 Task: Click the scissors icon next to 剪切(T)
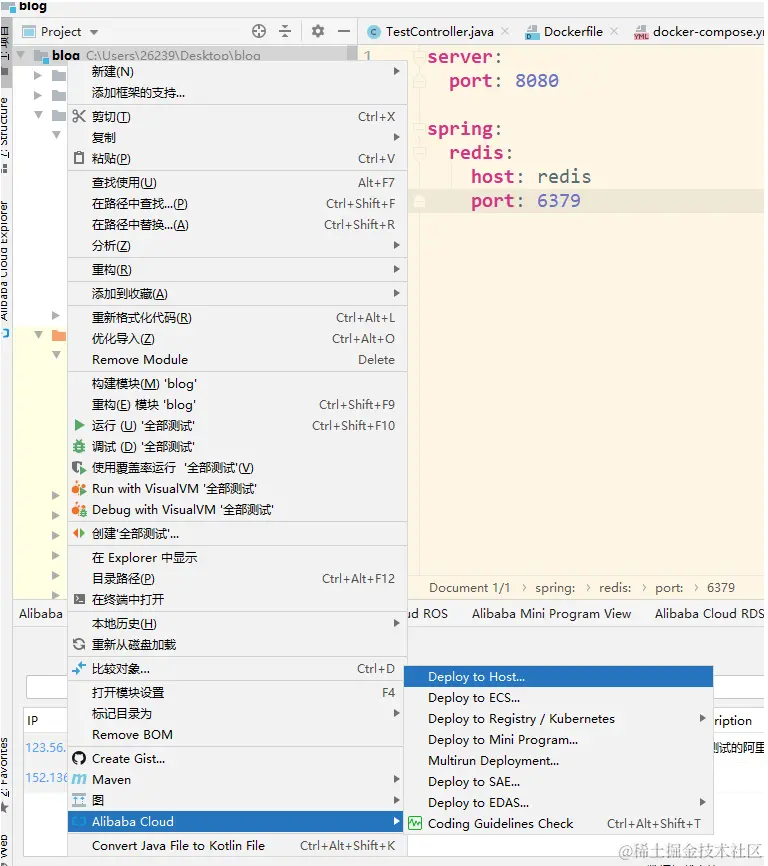79,116
